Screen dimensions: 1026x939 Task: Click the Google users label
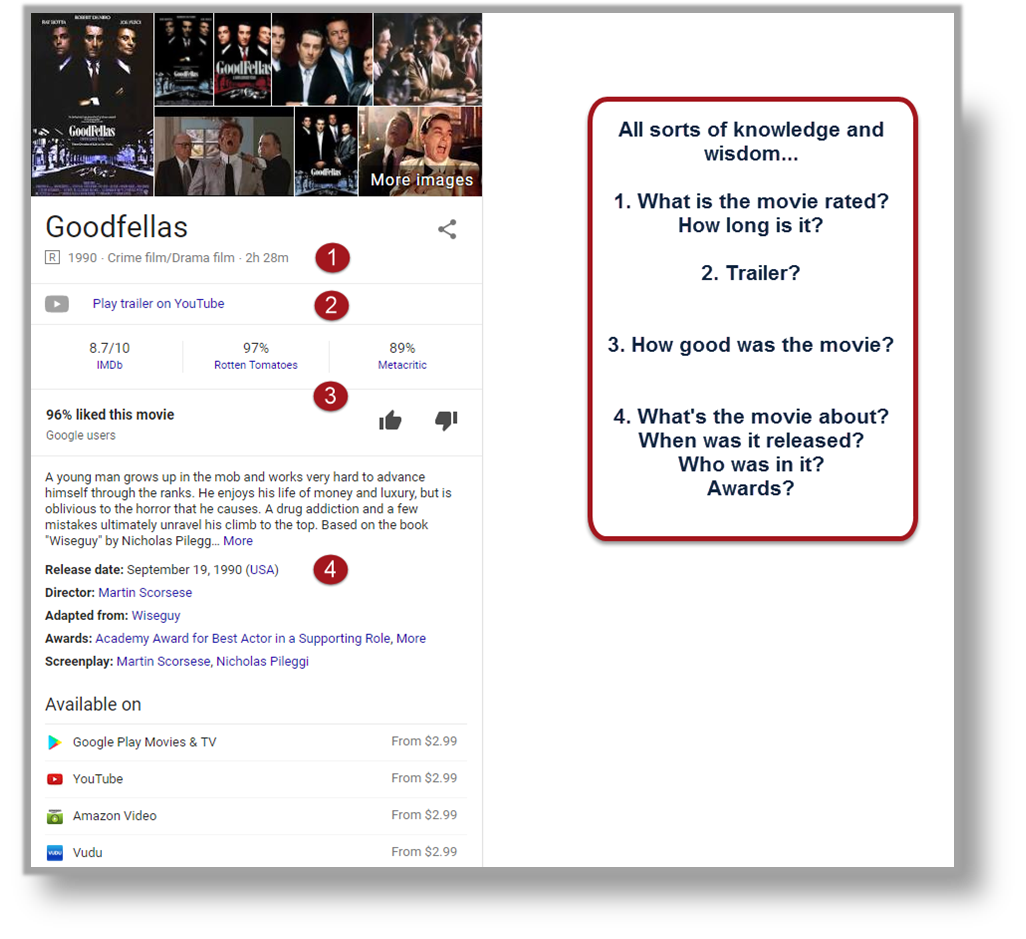tap(80, 436)
